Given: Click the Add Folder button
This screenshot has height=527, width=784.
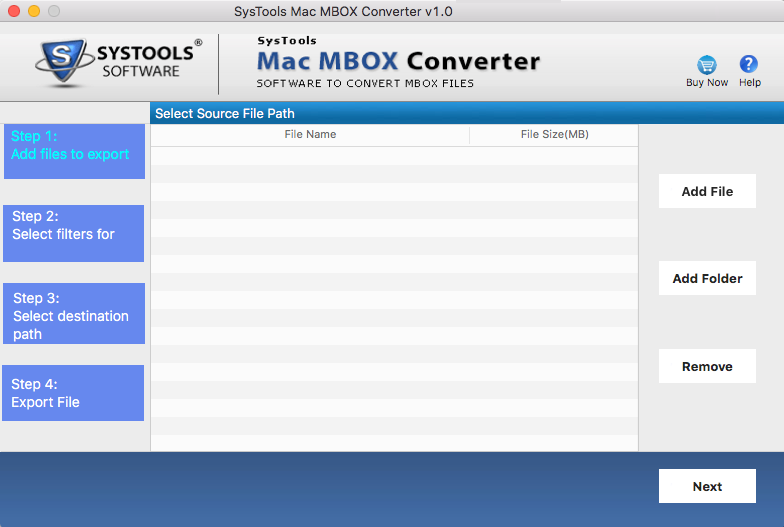Looking at the screenshot, I should [707, 278].
